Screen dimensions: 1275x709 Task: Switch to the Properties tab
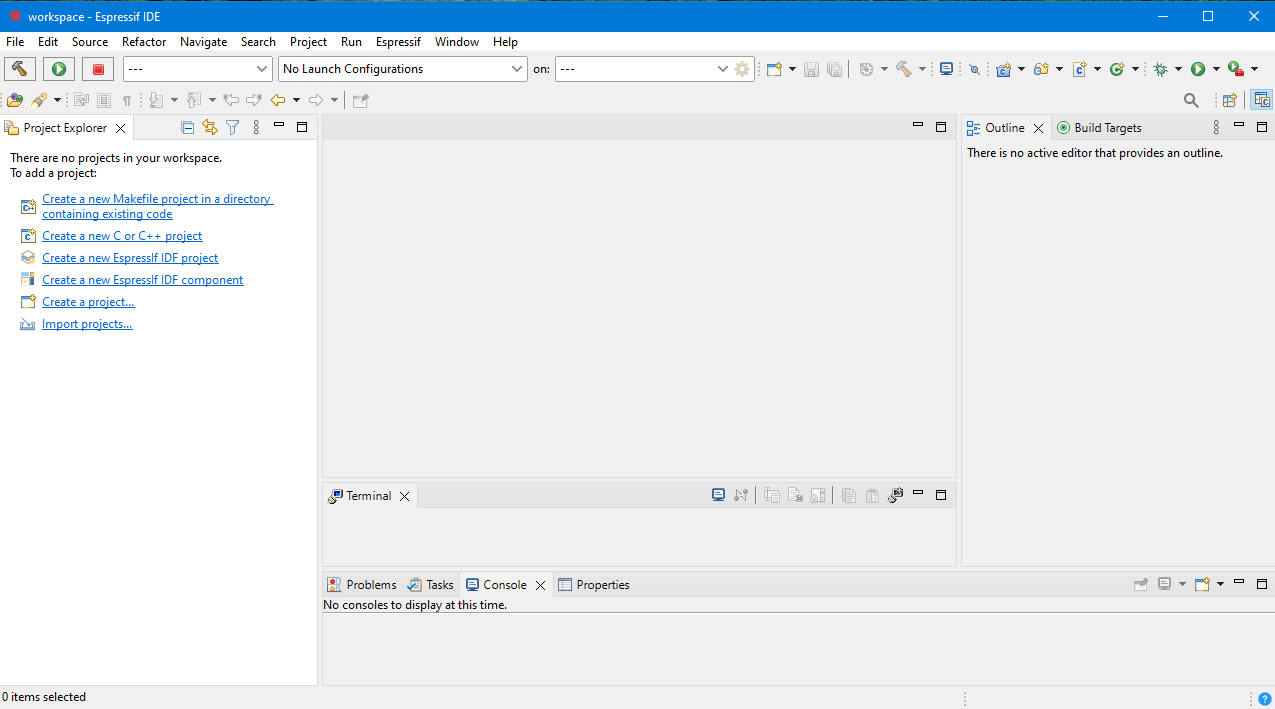[594, 585]
